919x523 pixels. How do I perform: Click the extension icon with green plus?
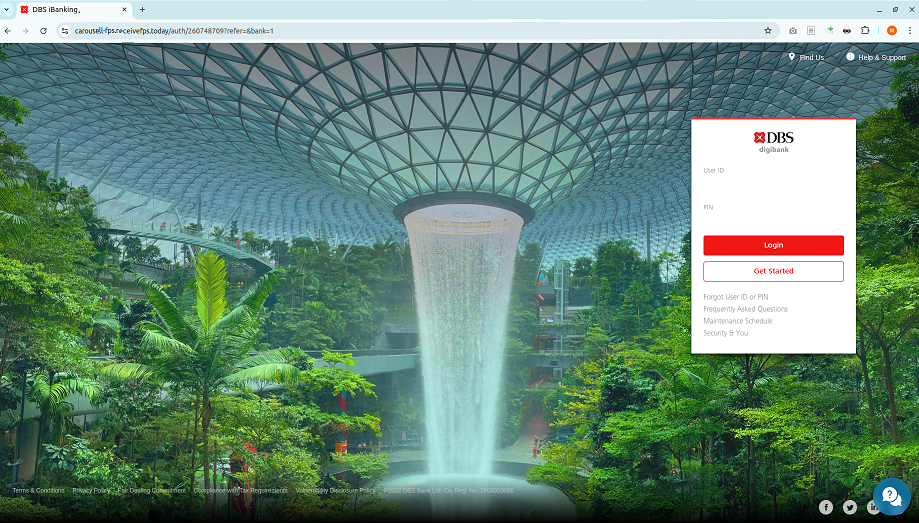point(829,30)
